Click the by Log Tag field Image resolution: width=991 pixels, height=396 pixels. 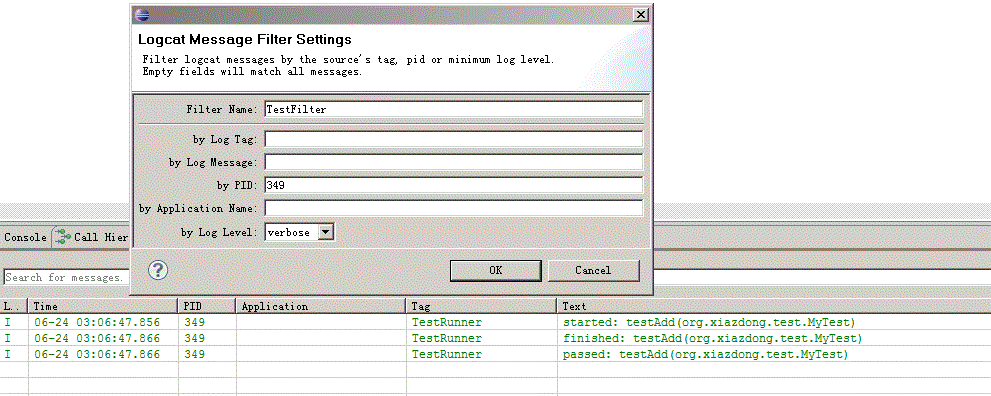pos(454,138)
